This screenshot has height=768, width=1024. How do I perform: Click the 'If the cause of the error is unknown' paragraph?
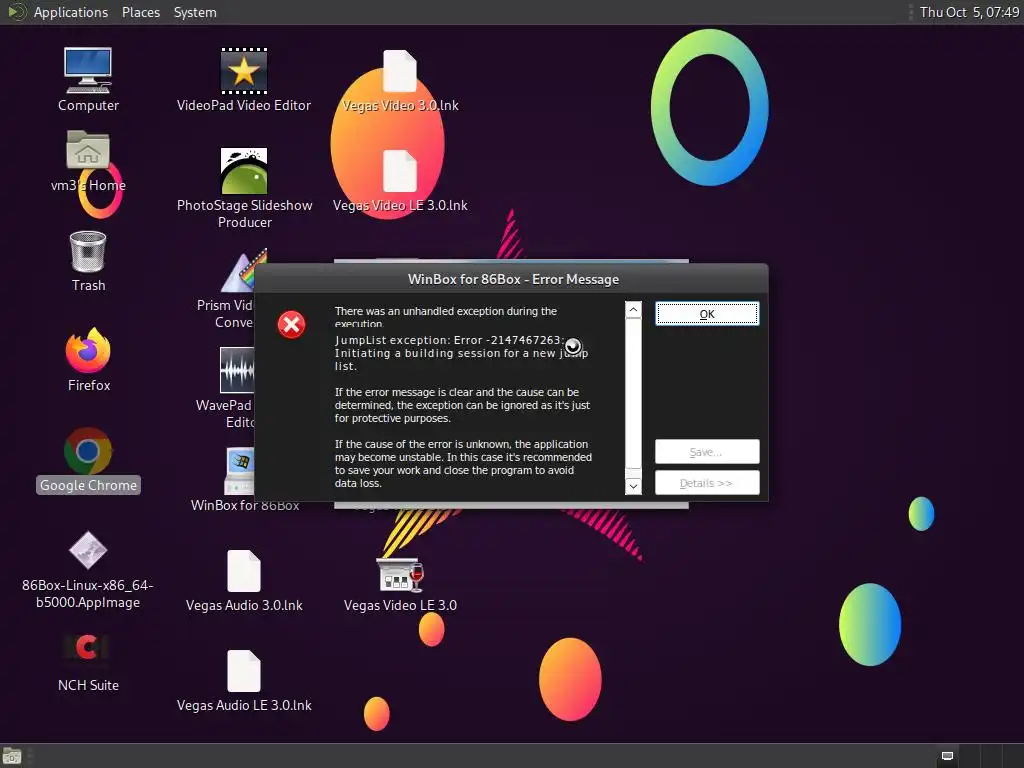pos(463,464)
